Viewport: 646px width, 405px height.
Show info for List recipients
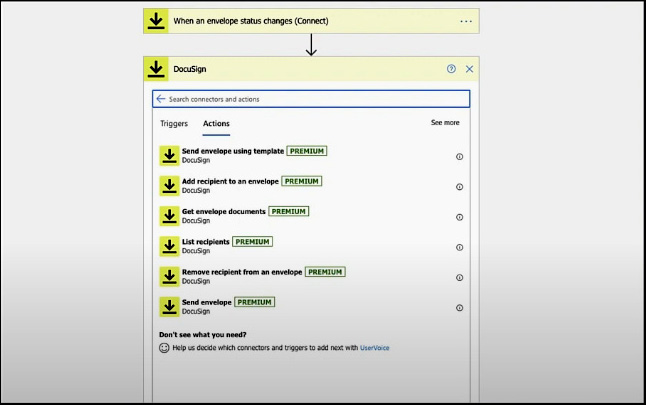click(459, 247)
